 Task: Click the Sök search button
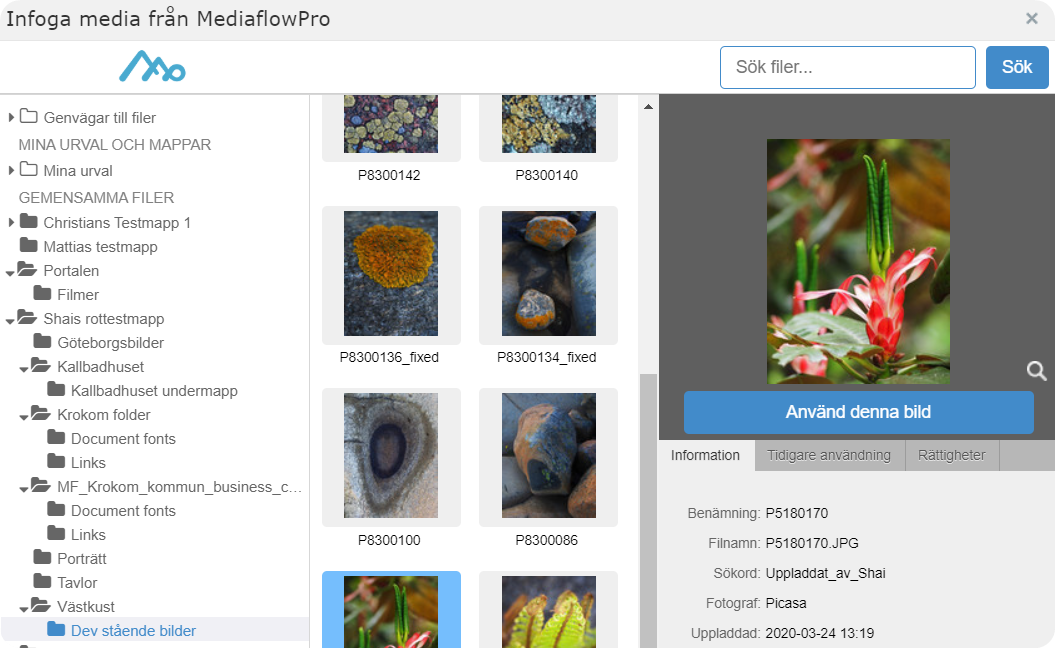pos(1017,67)
